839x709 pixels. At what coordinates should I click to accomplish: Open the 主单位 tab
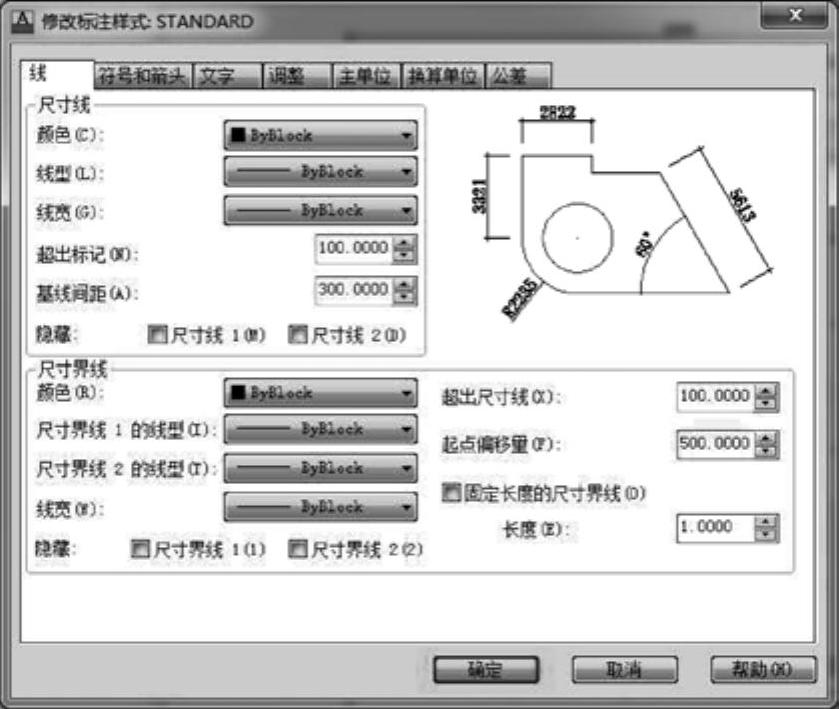pyautogui.click(x=366, y=75)
